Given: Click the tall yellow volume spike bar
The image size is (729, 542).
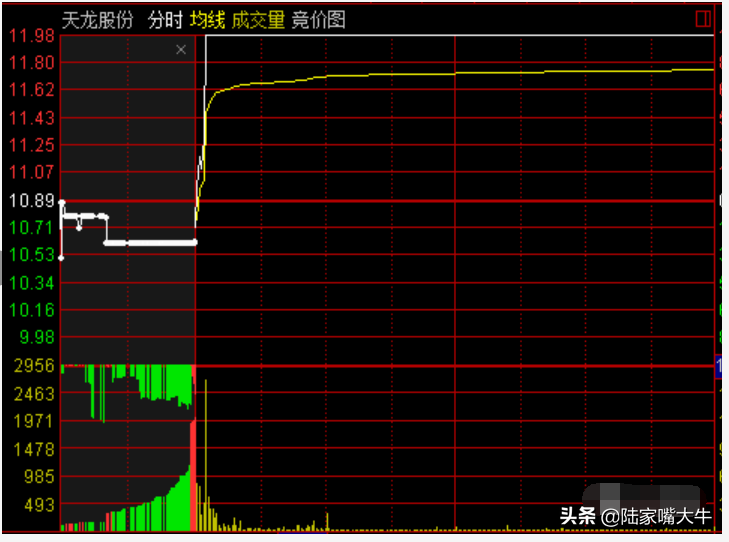Looking at the screenshot, I should click(x=205, y=455).
